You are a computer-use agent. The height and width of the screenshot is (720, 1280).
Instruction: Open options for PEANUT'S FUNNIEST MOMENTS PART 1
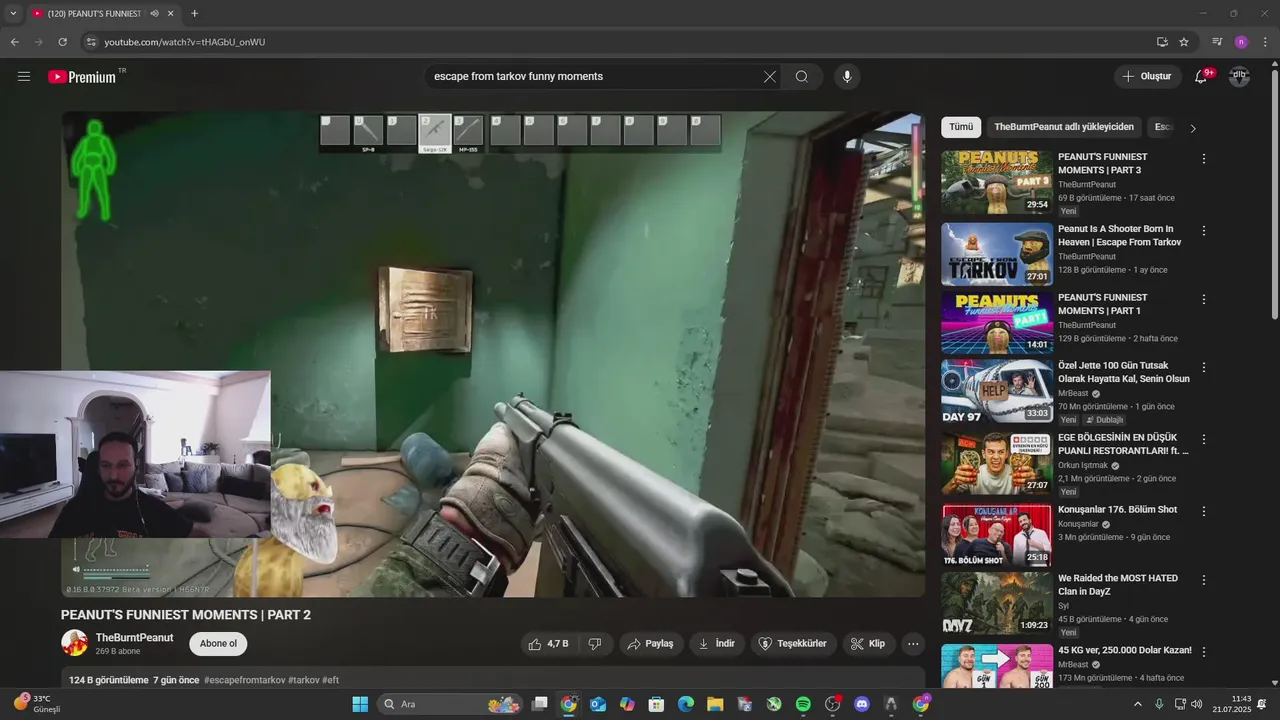[1204, 299]
